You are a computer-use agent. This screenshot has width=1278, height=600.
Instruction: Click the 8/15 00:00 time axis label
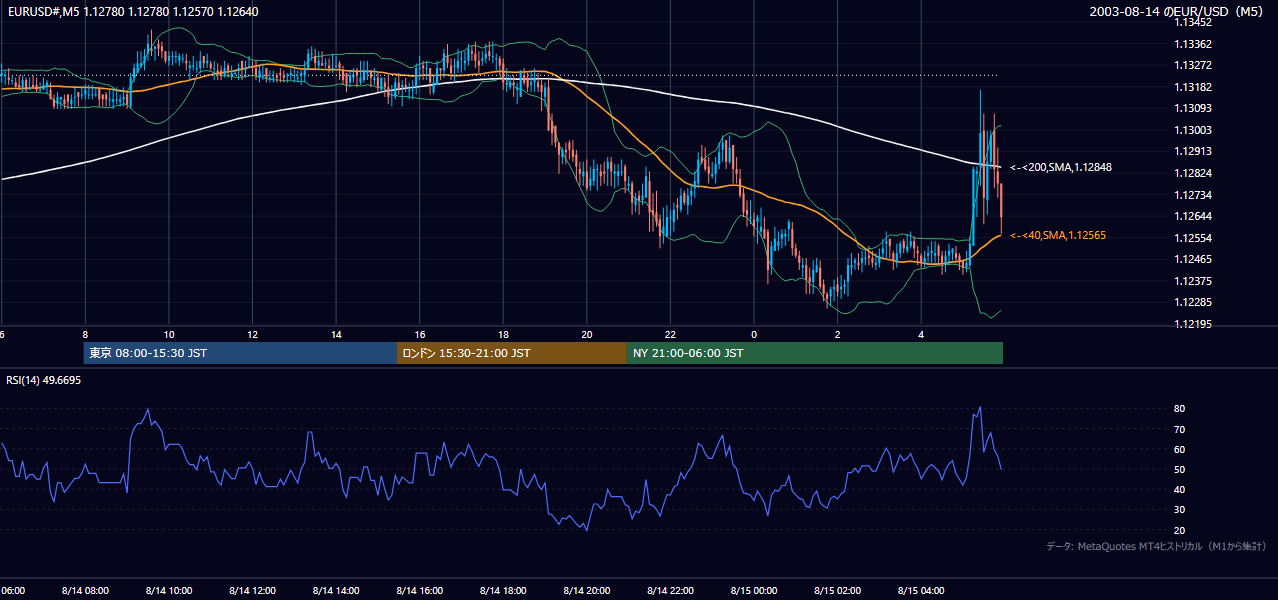point(754,590)
